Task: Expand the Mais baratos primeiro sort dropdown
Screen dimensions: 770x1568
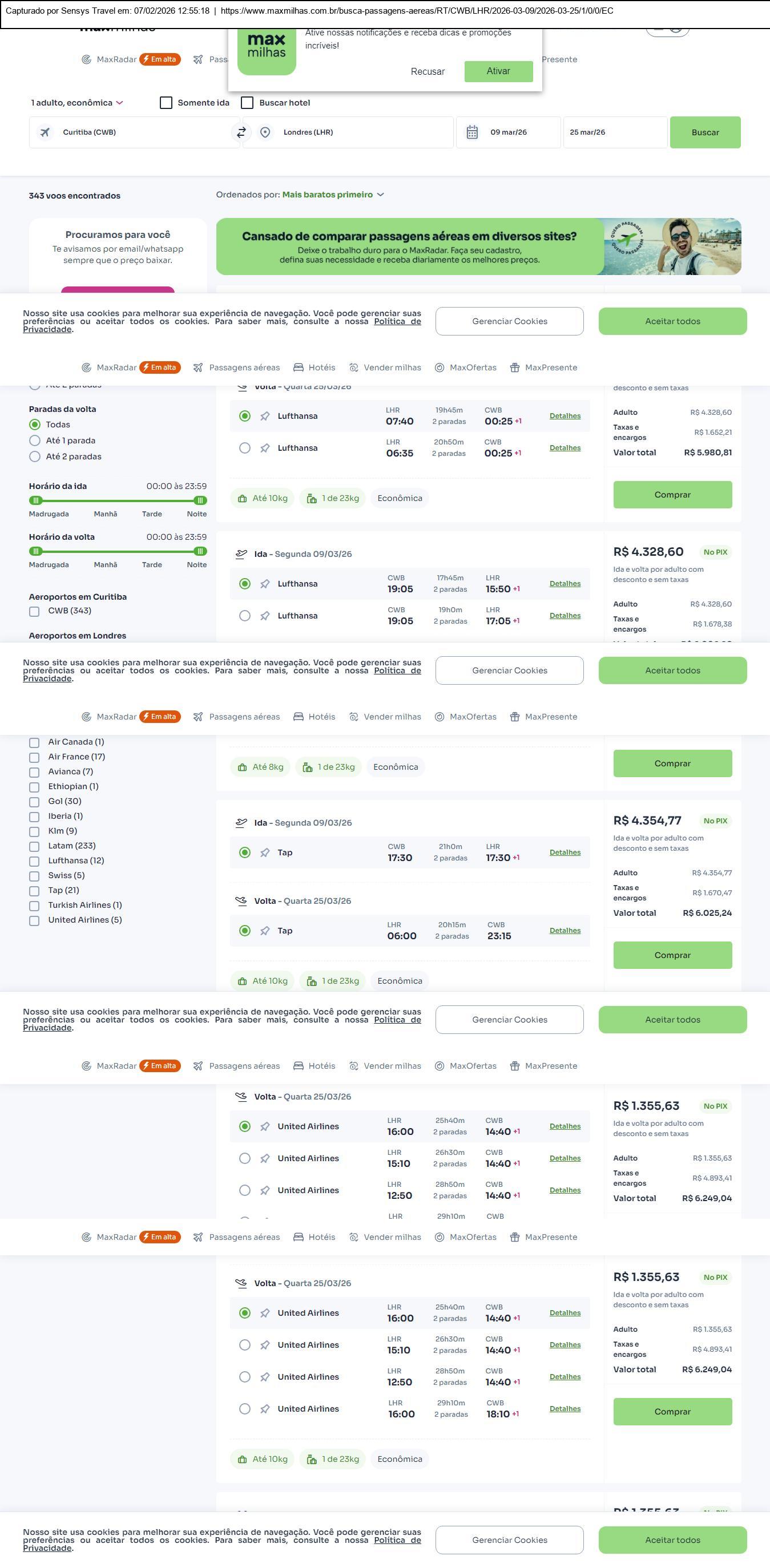Action: pos(332,195)
